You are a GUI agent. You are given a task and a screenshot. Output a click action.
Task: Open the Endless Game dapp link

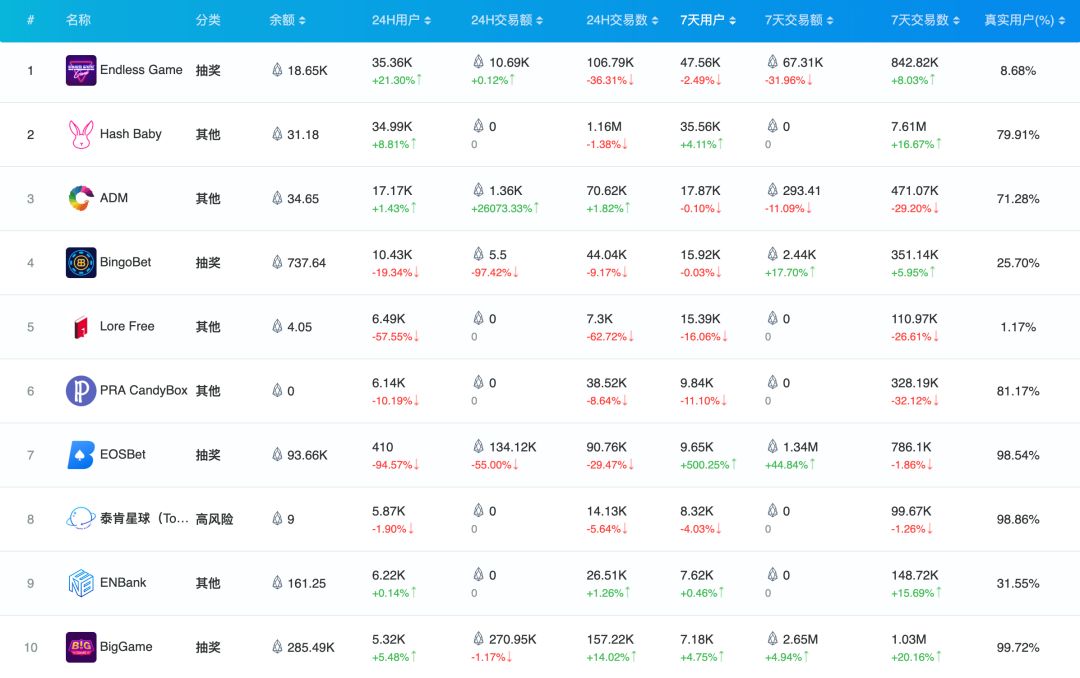pos(141,70)
